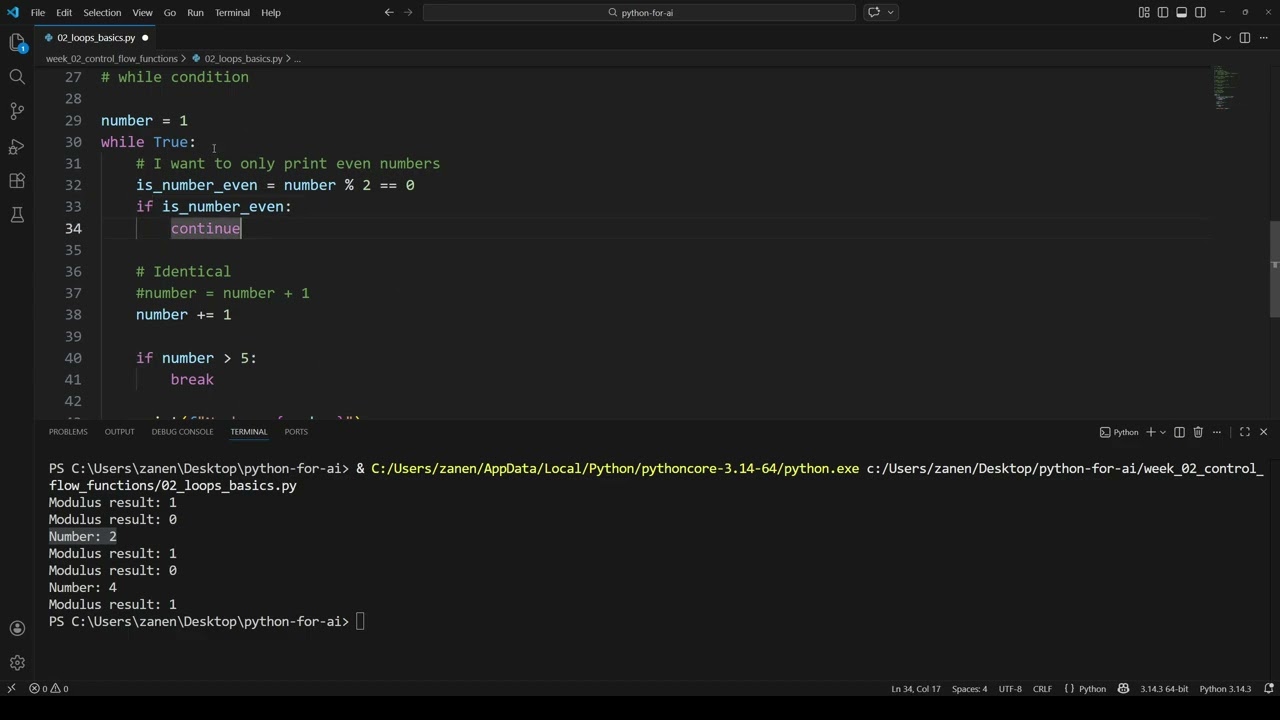1280x720 pixels.
Task: Open the File menu
Action: coord(37,12)
